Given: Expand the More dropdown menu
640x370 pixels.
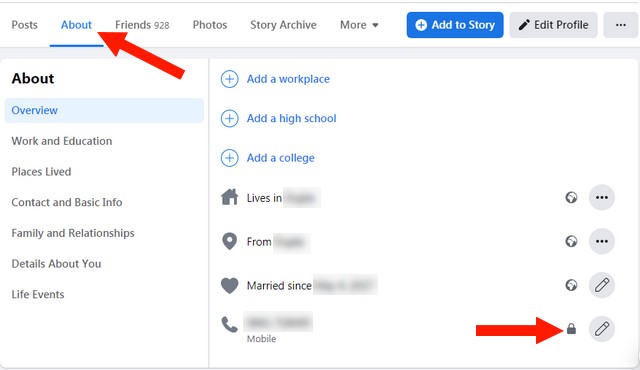Looking at the screenshot, I should (x=359, y=25).
